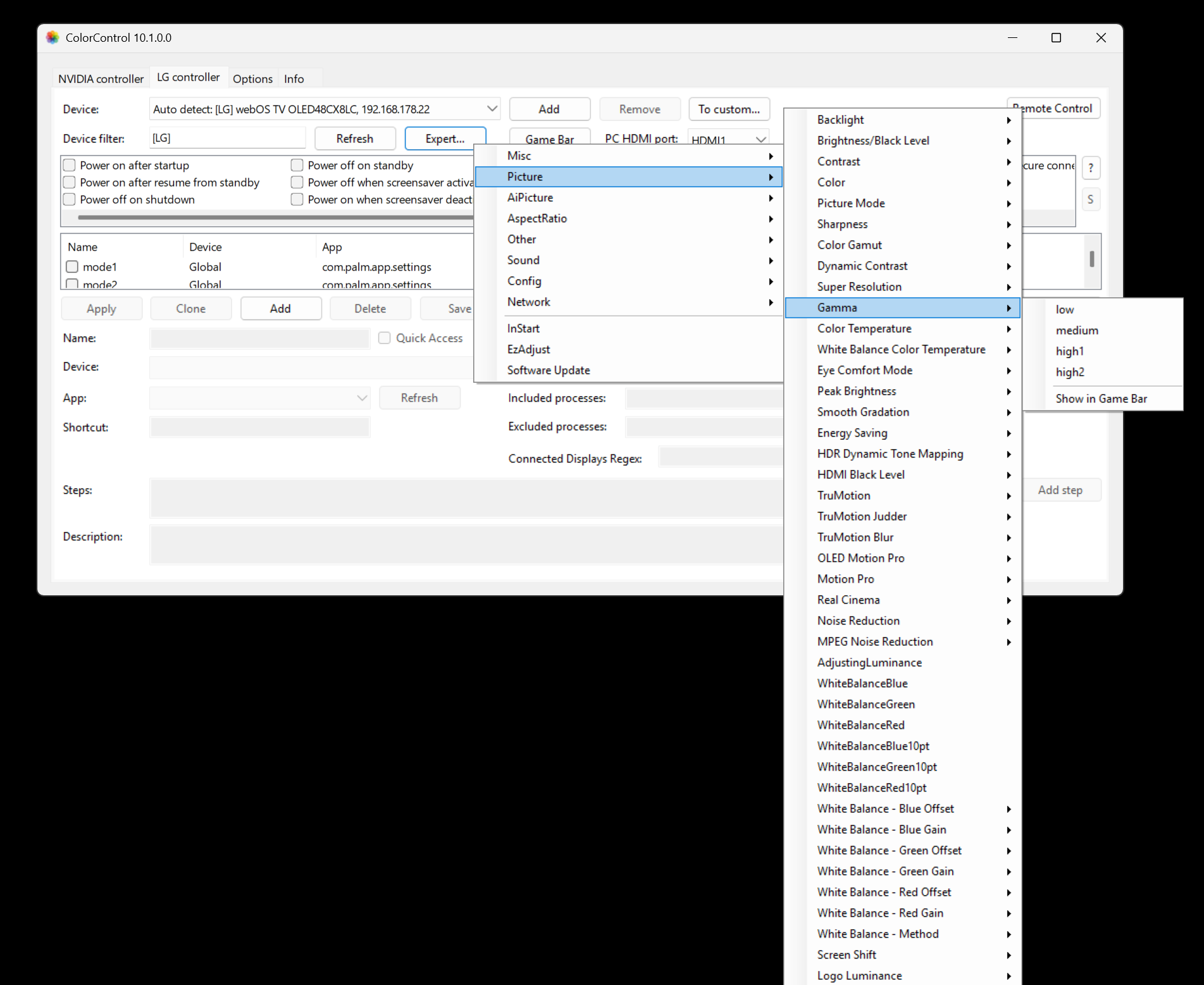Click the ColorControl app icon in title bar
This screenshot has height=985, width=1204.
pyautogui.click(x=53, y=38)
